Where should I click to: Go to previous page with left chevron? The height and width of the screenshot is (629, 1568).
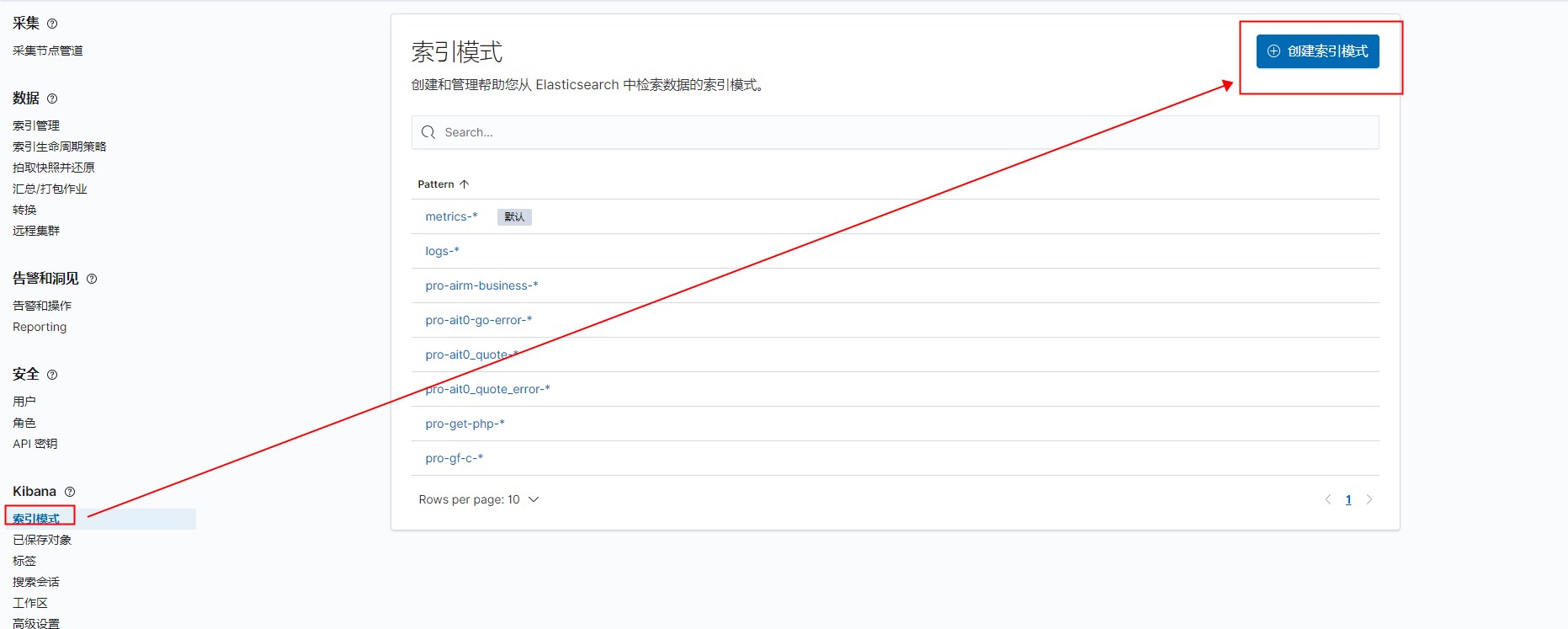tap(1328, 499)
